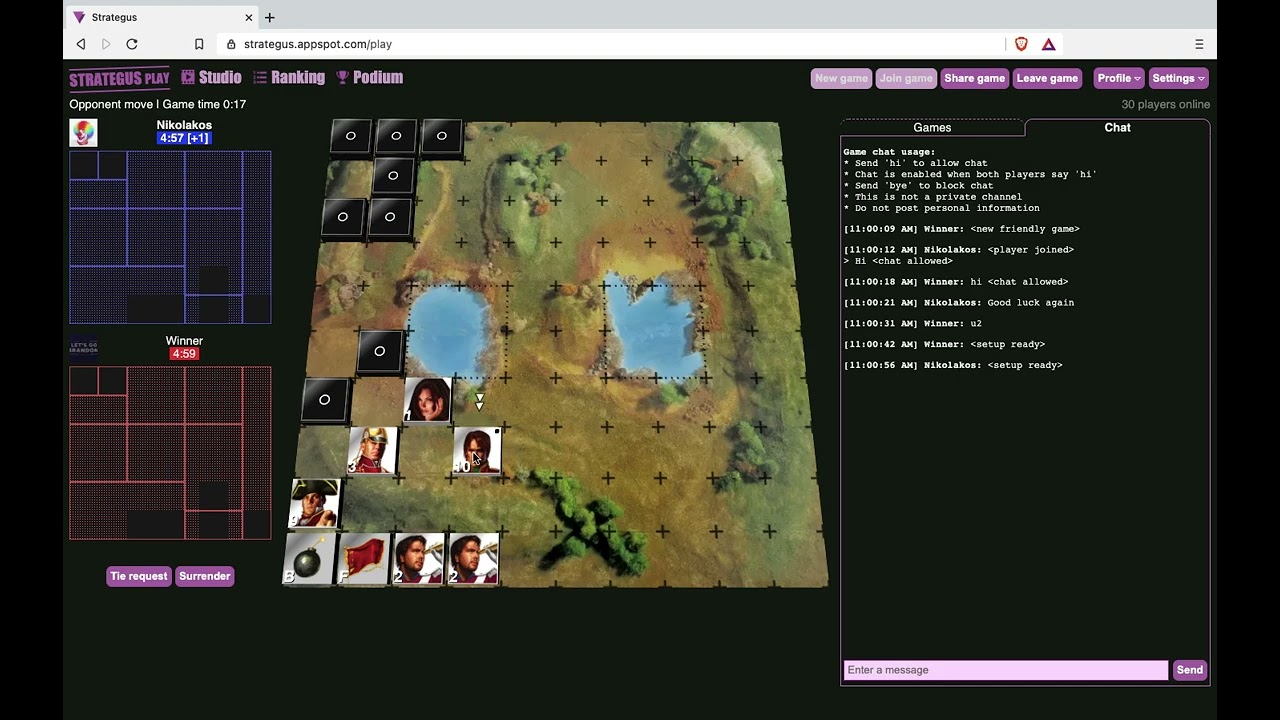Expand the Profile dropdown
The width and height of the screenshot is (1280, 720).
1119,78
